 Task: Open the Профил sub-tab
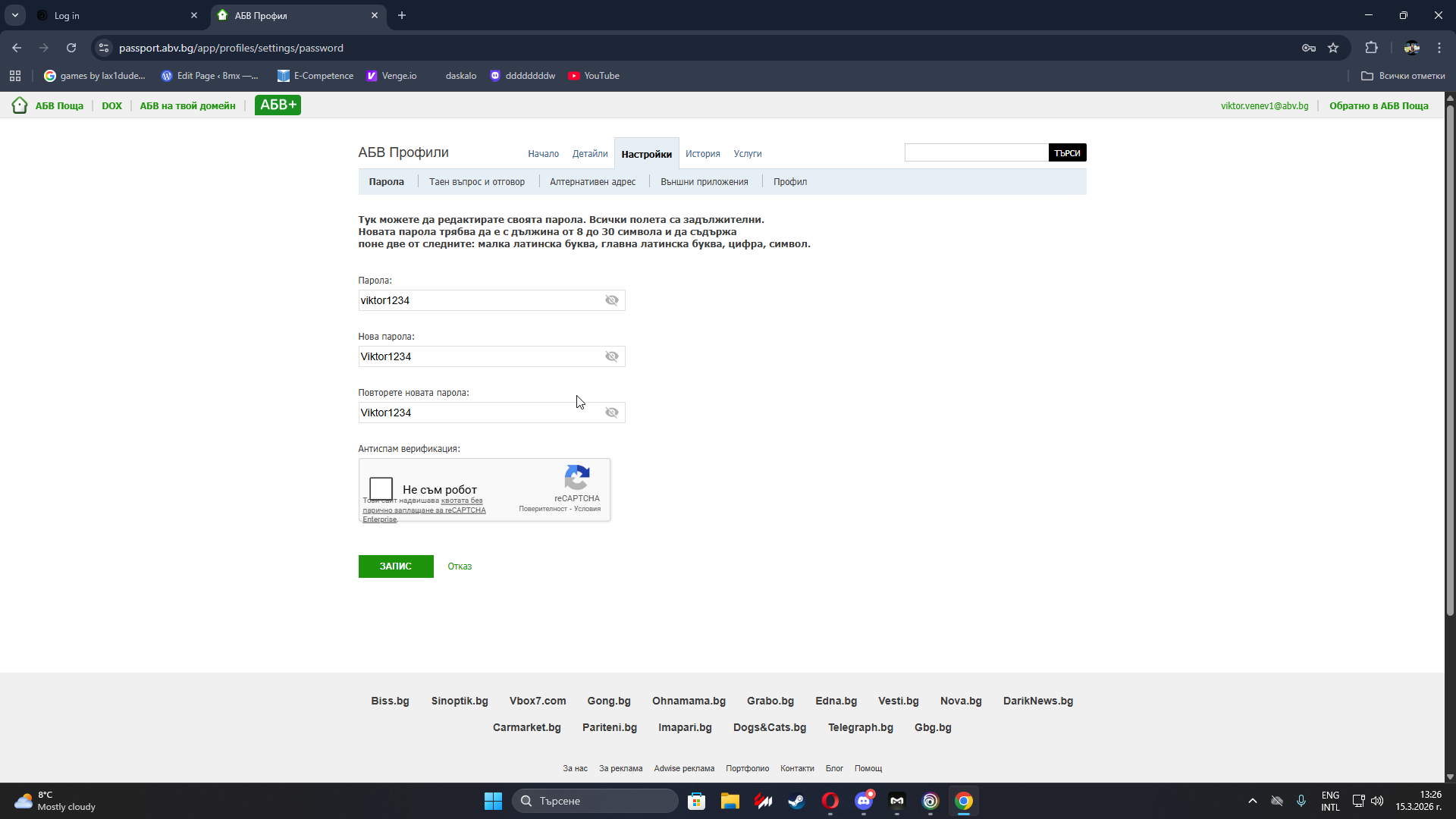coord(790,182)
